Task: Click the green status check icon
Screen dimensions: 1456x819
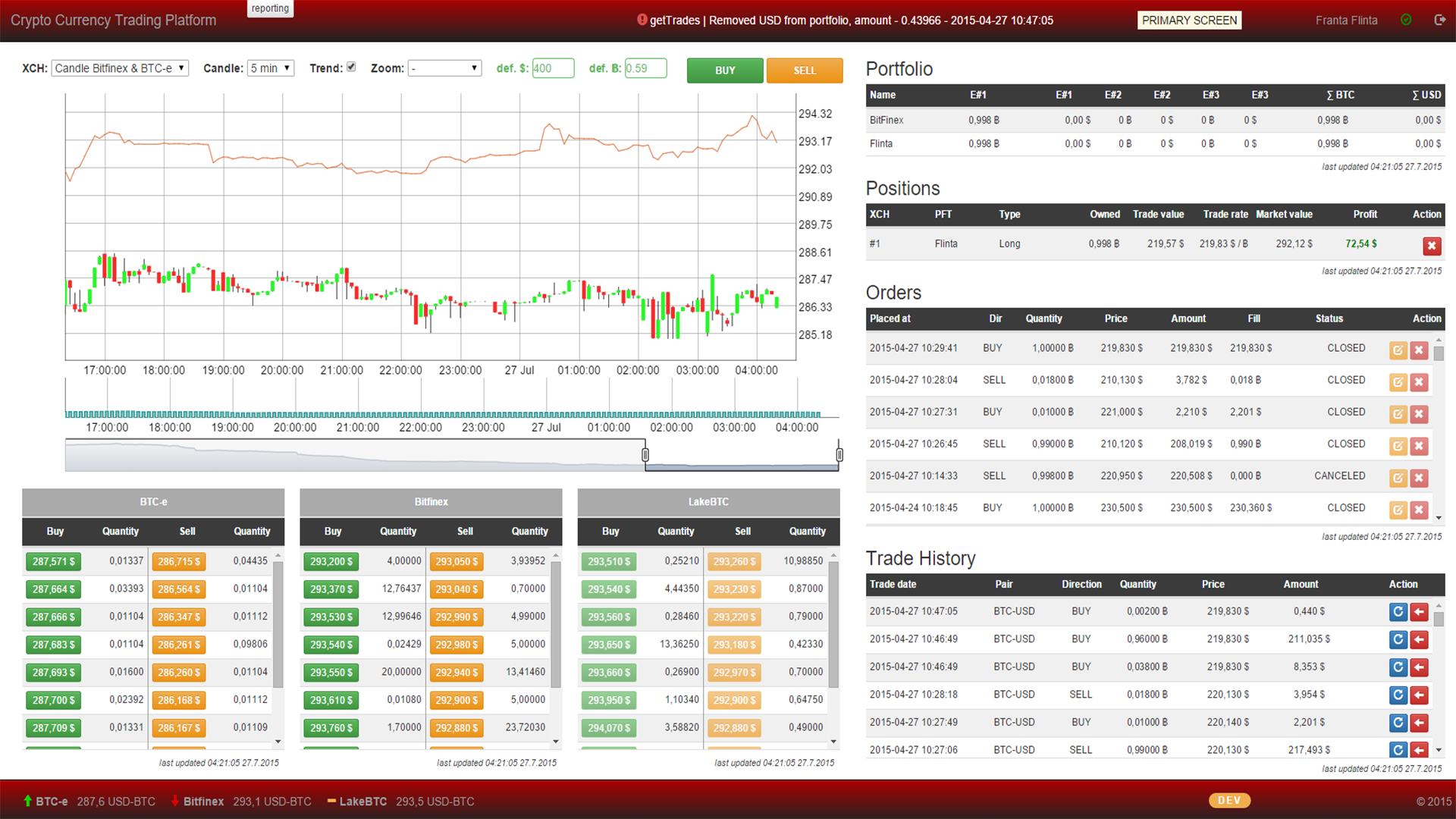Action: coord(1406,20)
